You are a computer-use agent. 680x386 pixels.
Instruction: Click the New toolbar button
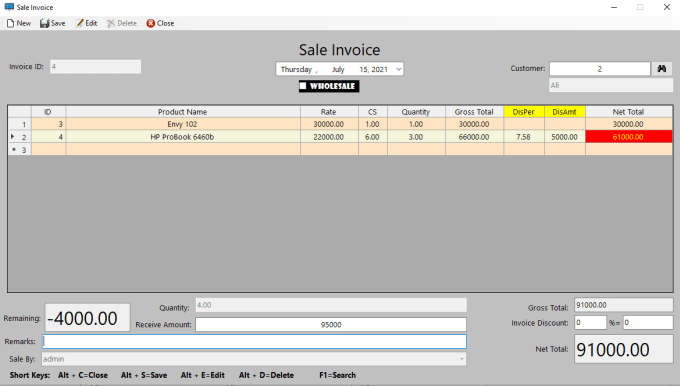coord(19,23)
